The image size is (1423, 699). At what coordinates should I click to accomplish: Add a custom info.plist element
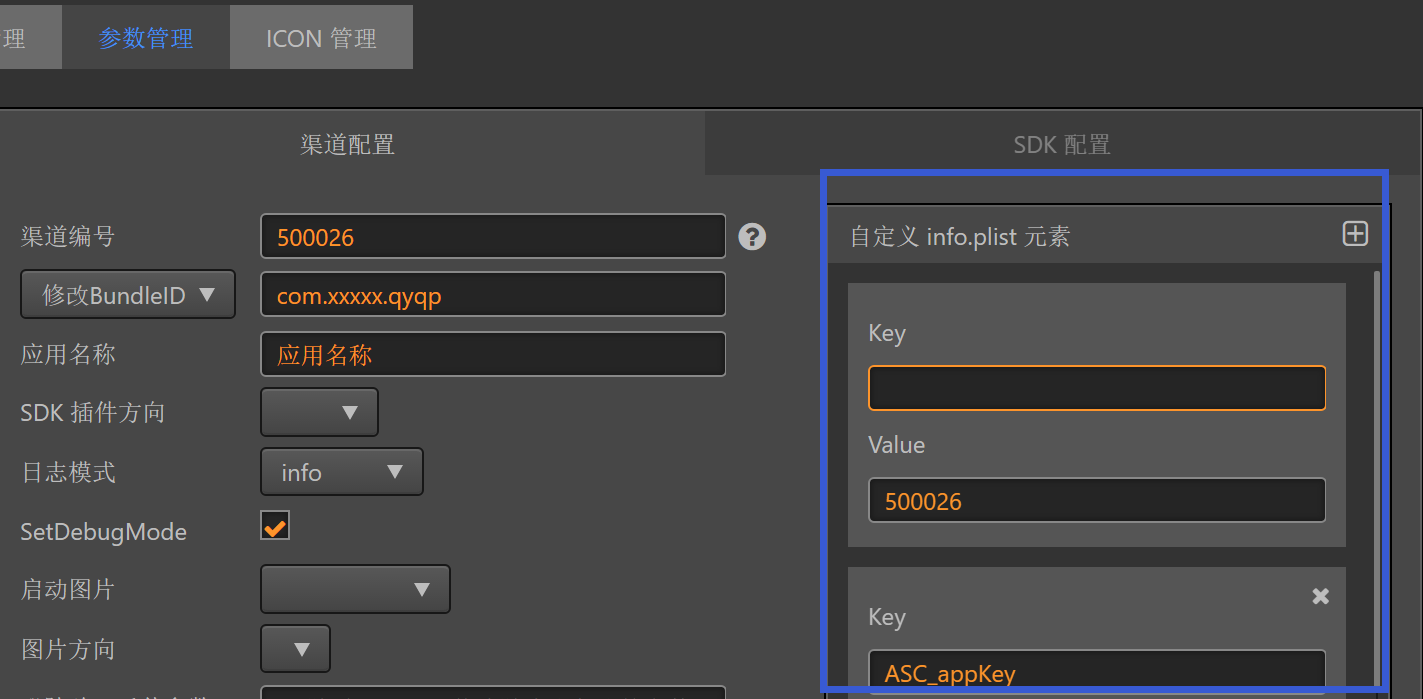click(x=1354, y=234)
